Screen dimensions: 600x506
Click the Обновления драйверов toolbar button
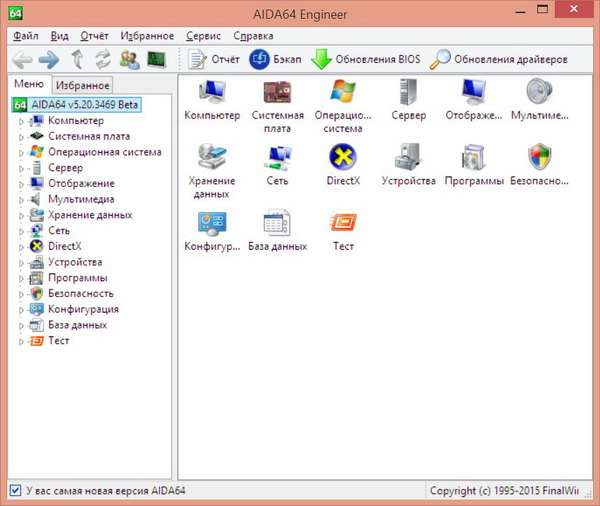[499, 60]
